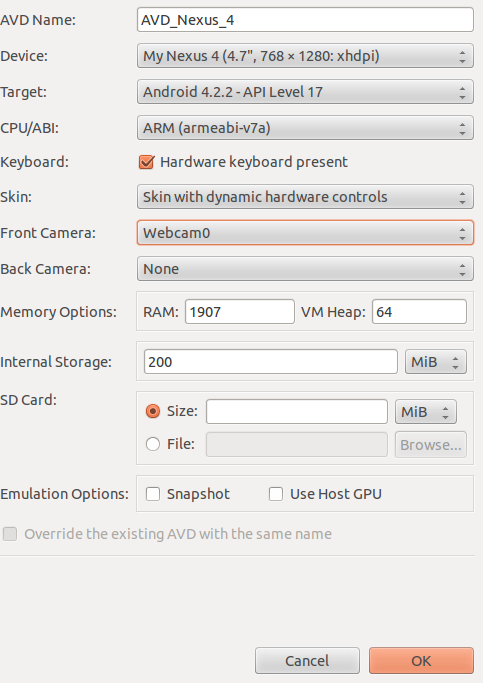The height and width of the screenshot is (683, 483).
Task: Enable the Snapshot emulation option
Action: click(153, 494)
